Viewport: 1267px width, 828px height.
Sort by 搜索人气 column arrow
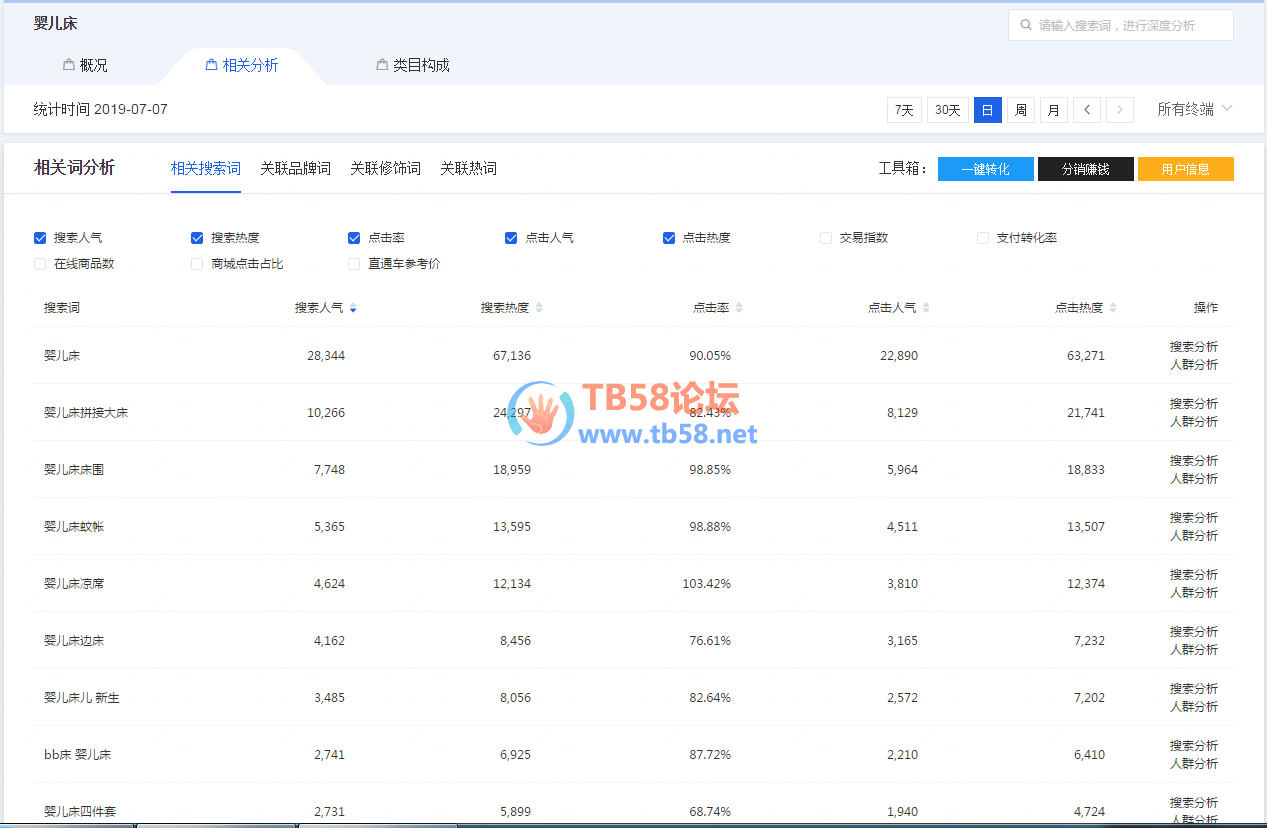[x=353, y=308]
